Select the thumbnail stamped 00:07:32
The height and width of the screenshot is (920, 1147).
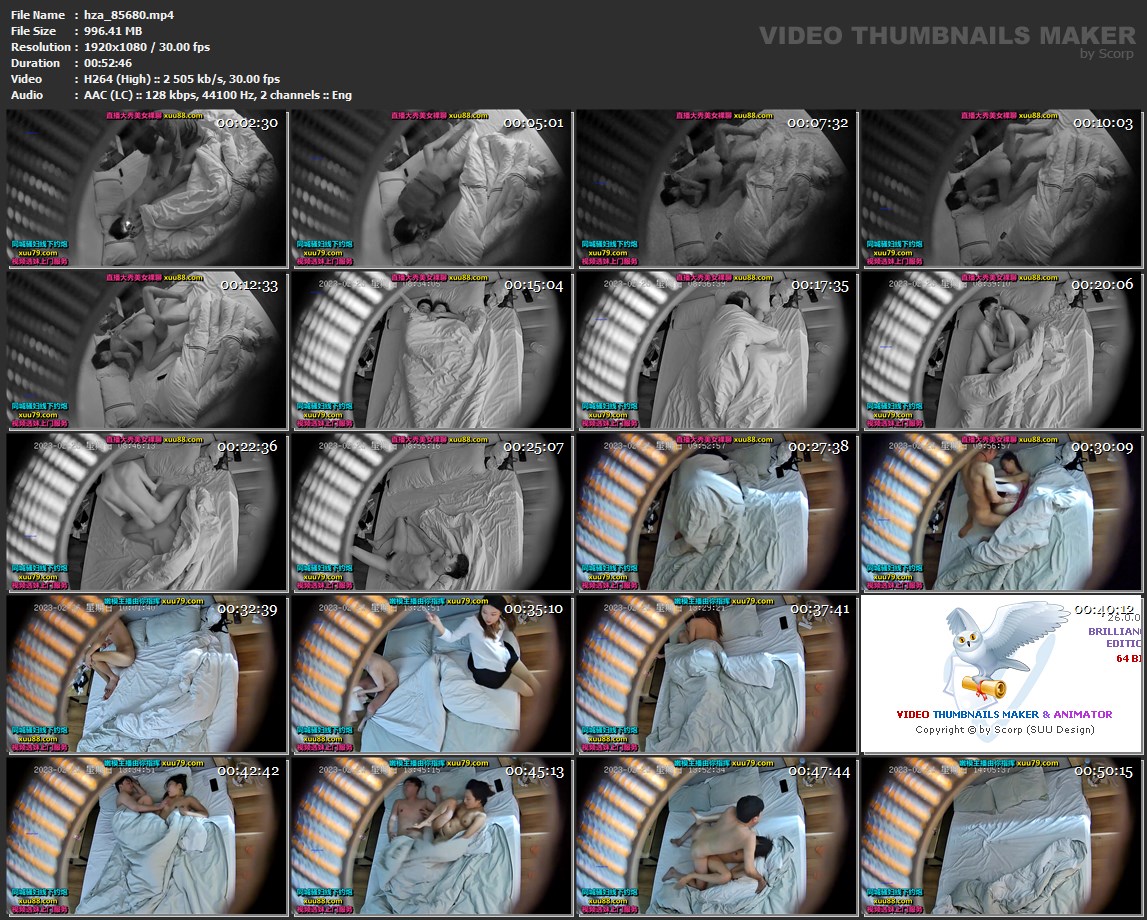coord(717,188)
